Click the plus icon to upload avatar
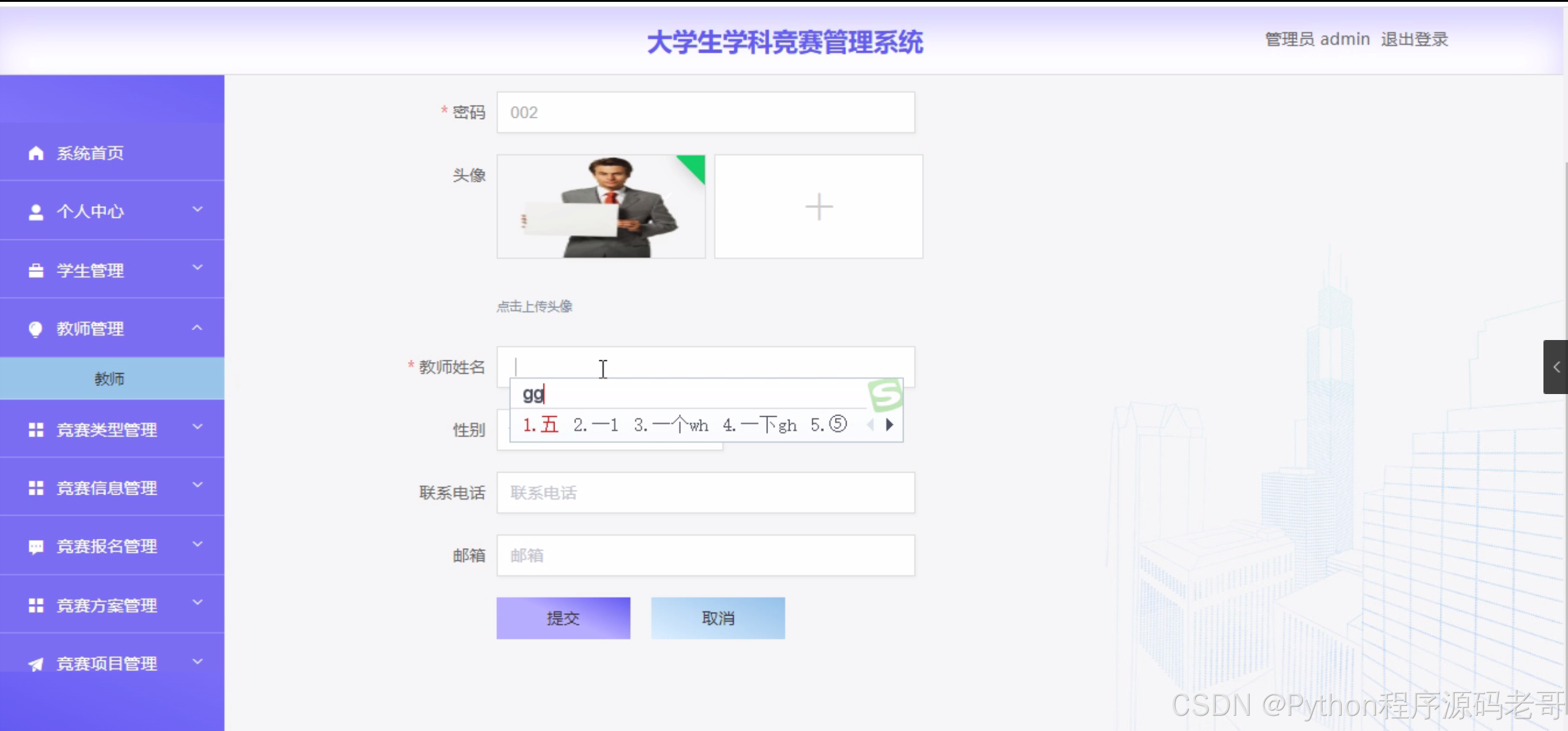1568x731 pixels. pos(818,207)
